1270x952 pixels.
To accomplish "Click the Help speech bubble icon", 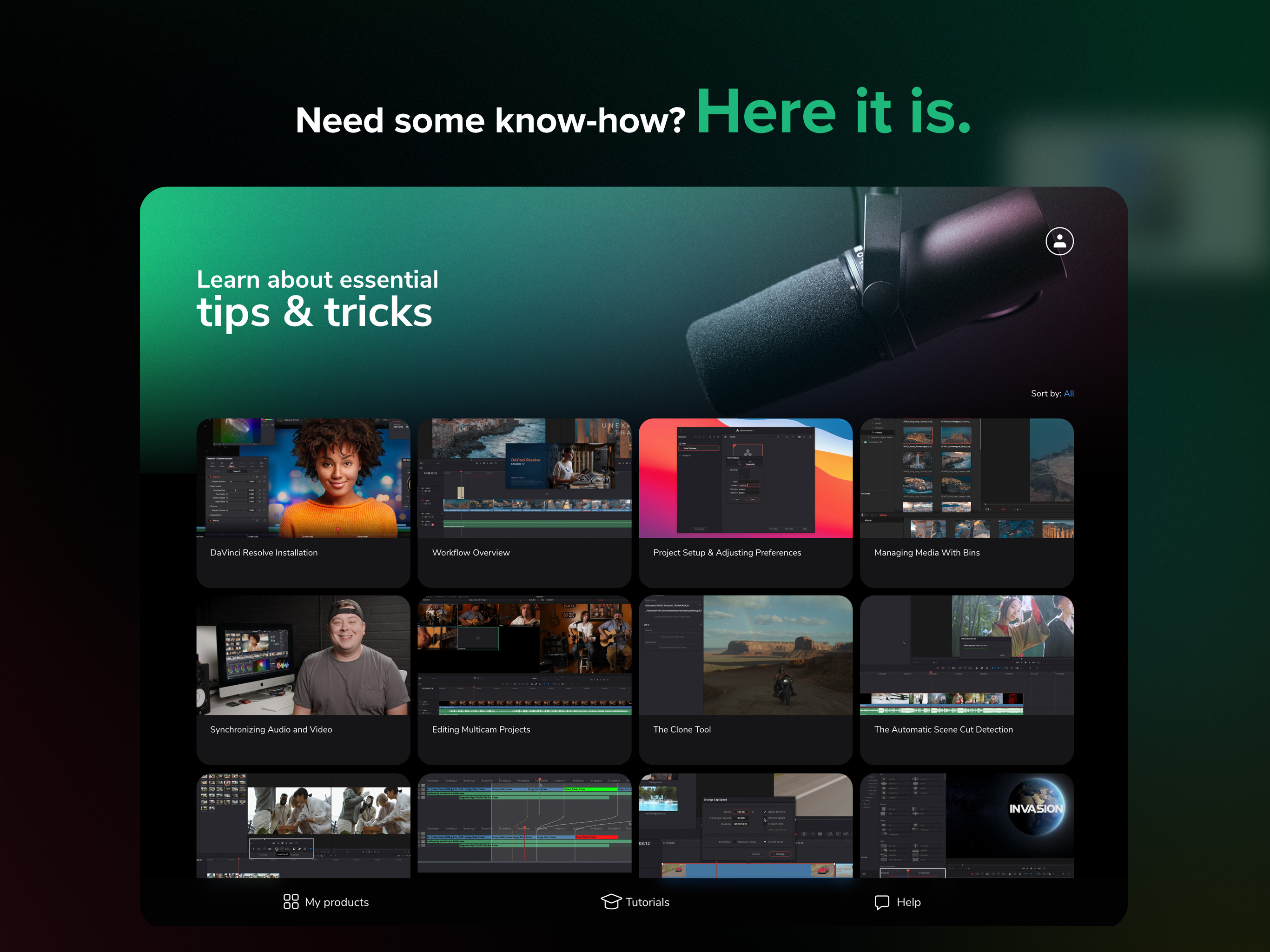I will [882, 902].
